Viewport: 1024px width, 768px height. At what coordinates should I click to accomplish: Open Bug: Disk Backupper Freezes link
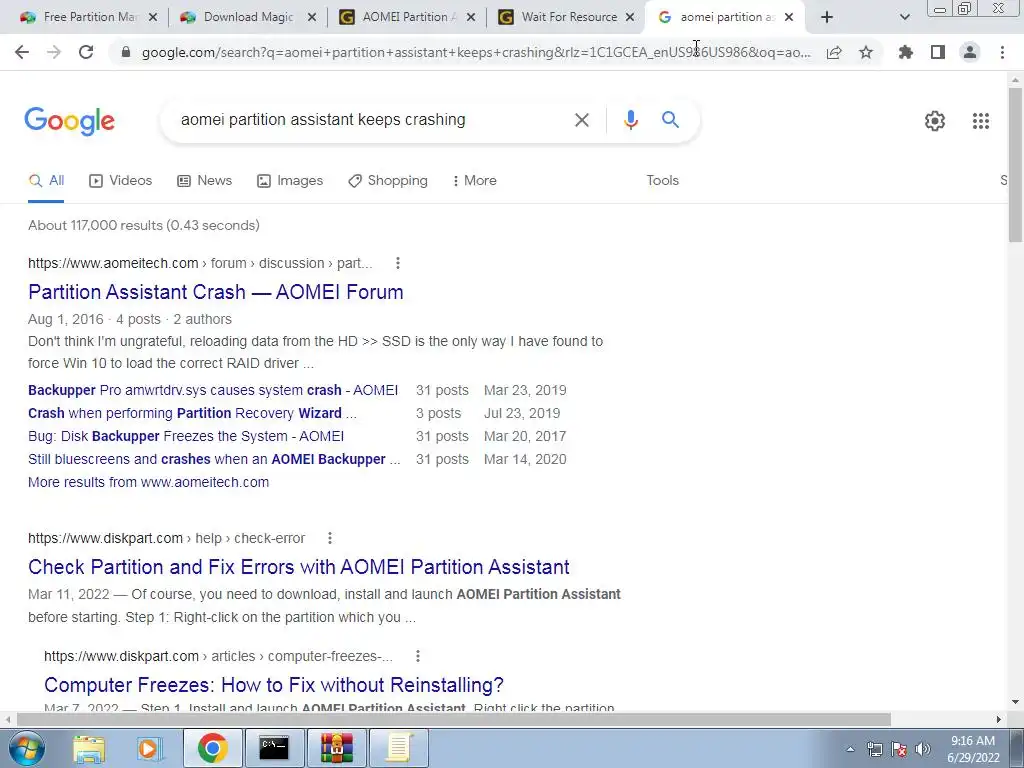point(186,436)
